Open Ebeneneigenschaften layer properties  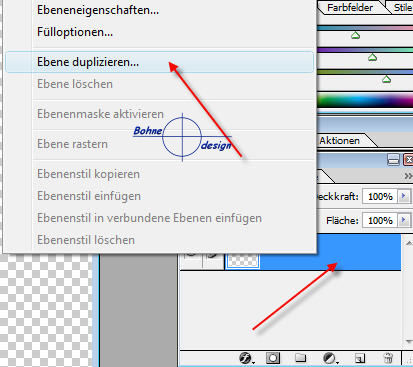98,10
